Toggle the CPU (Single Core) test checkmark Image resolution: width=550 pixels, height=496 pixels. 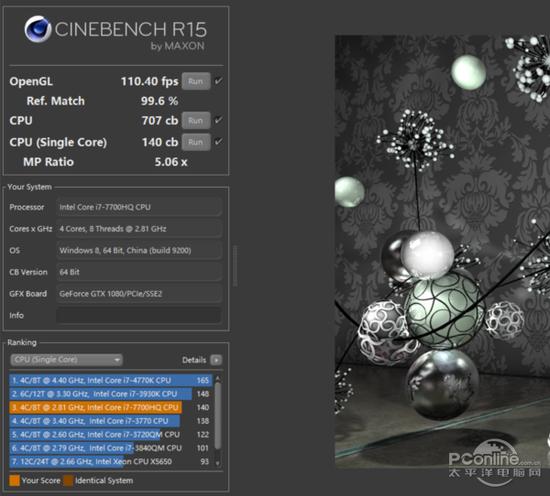pos(219,142)
